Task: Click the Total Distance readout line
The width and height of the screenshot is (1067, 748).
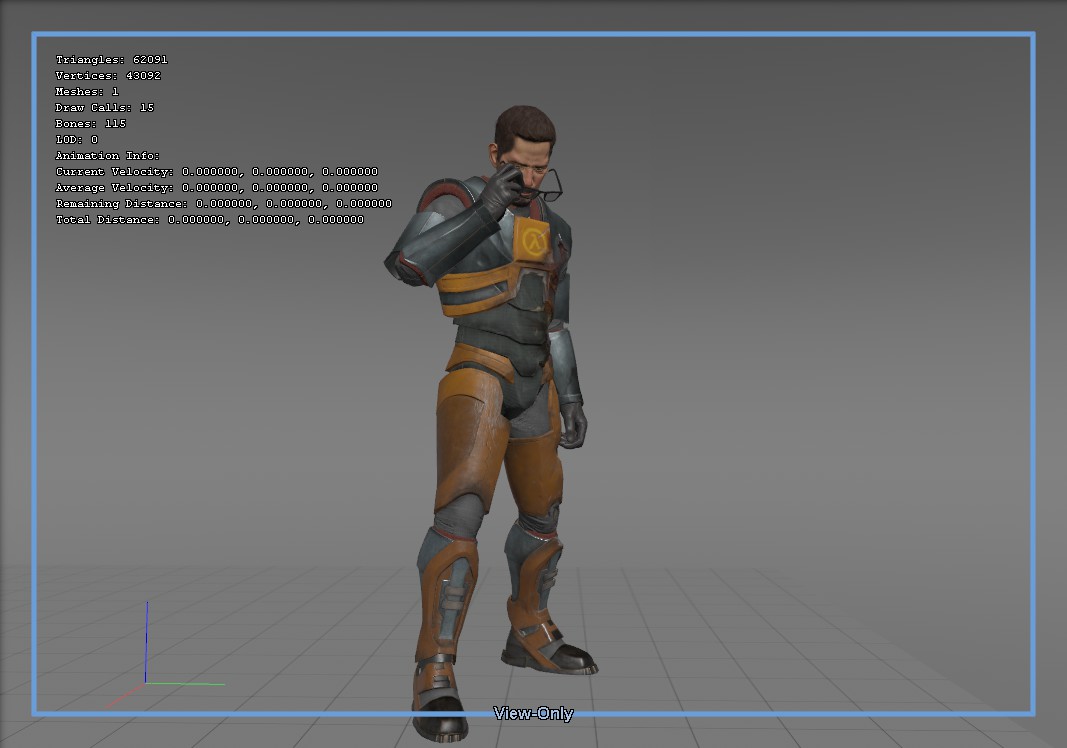Action: tap(210, 220)
